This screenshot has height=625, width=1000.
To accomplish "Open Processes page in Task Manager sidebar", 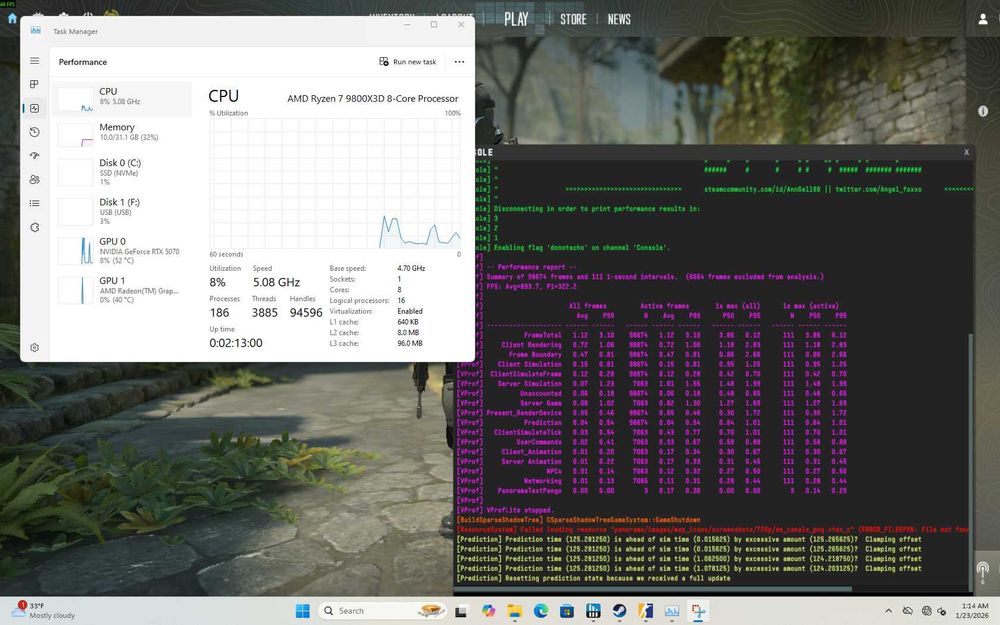I will point(34,84).
